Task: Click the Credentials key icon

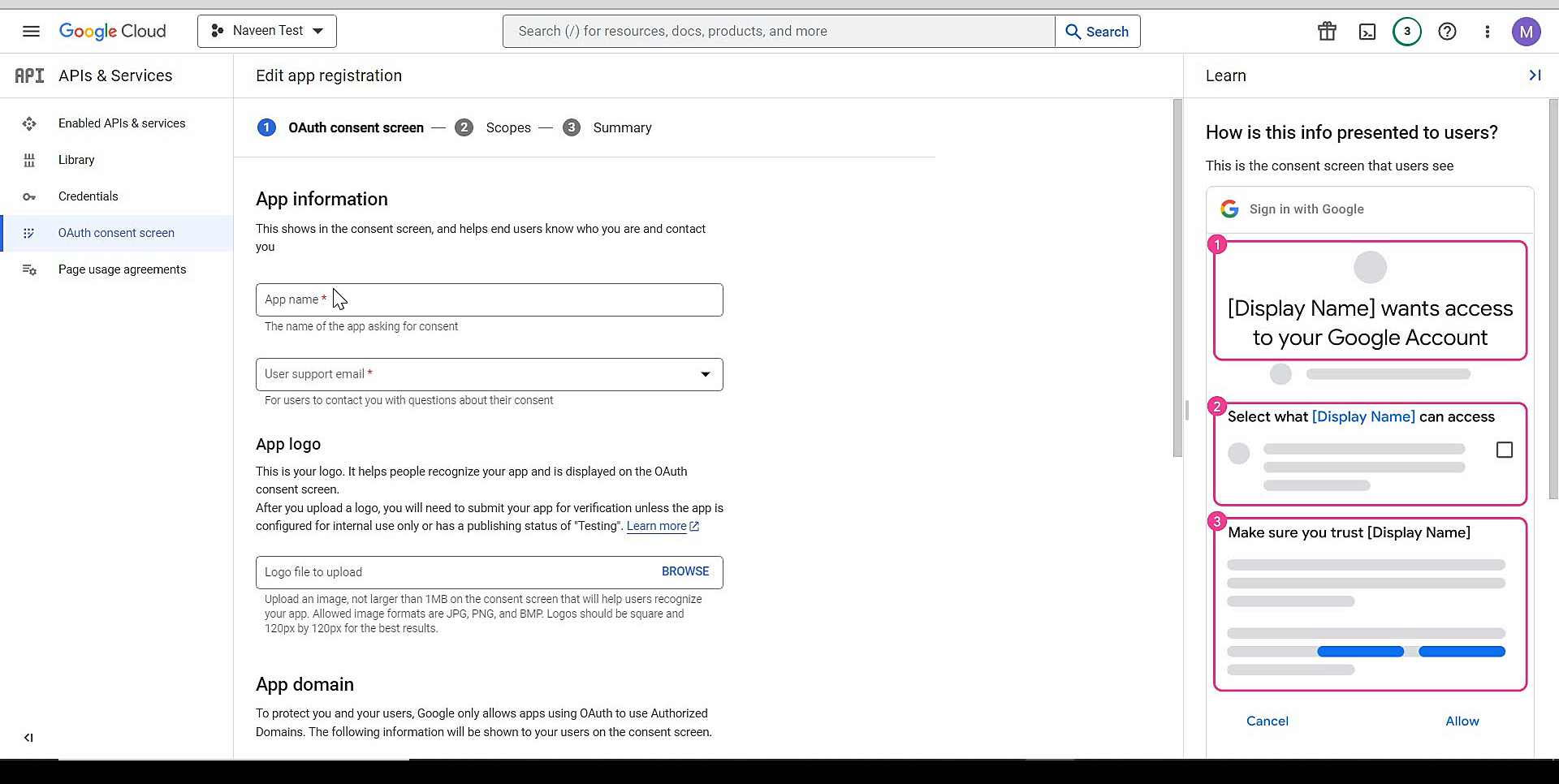Action: pyautogui.click(x=29, y=196)
